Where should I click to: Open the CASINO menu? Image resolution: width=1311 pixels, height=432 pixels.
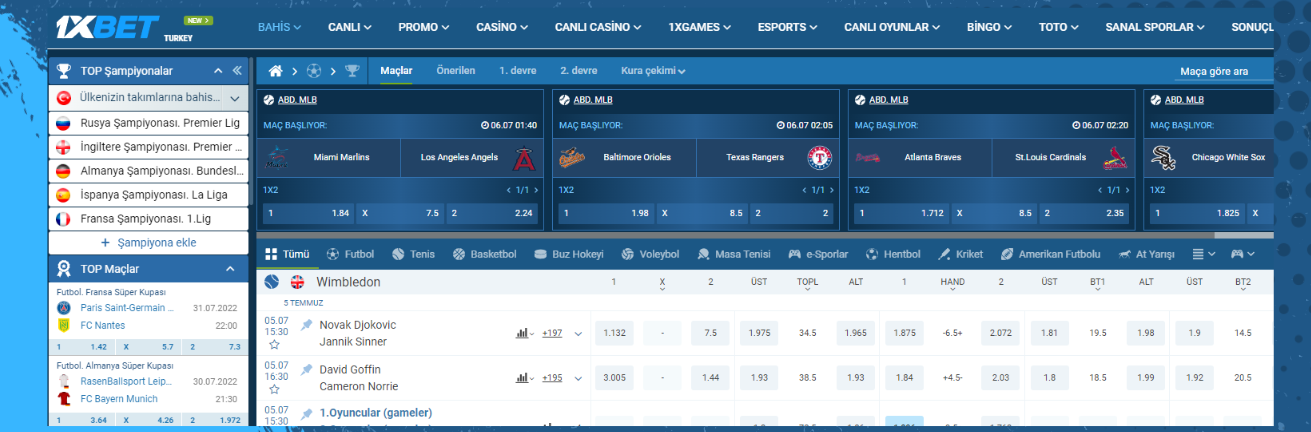tap(502, 27)
